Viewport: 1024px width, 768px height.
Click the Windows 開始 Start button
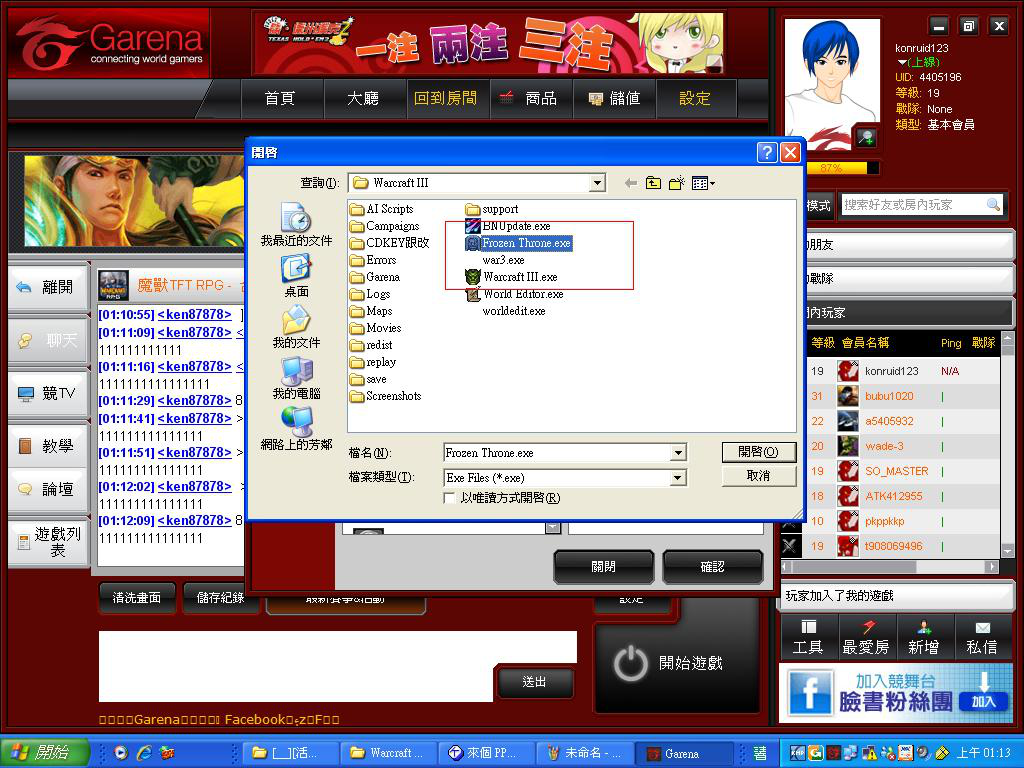(x=44, y=753)
